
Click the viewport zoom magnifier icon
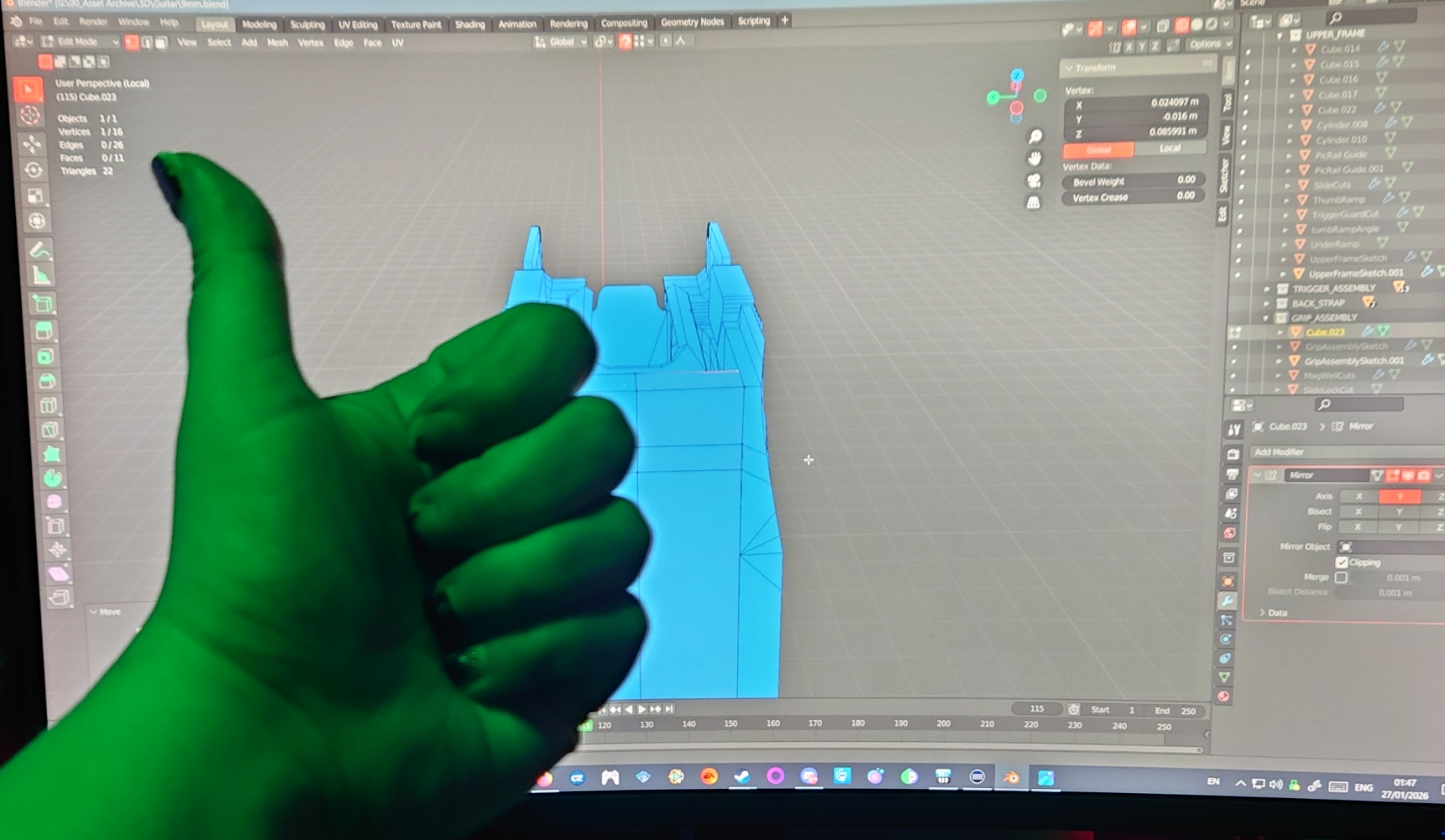1035,137
